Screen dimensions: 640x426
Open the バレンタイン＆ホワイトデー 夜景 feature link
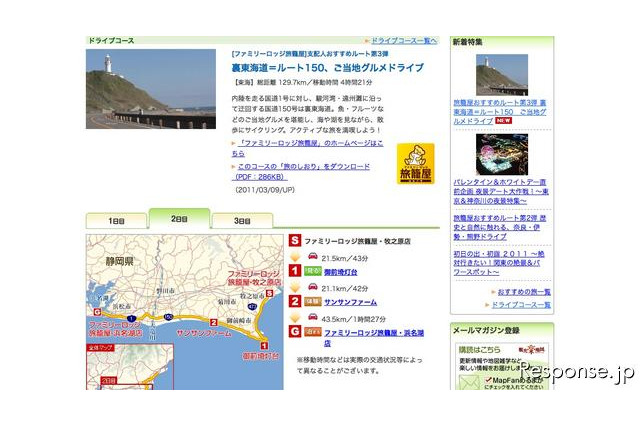(x=501, y=191)
